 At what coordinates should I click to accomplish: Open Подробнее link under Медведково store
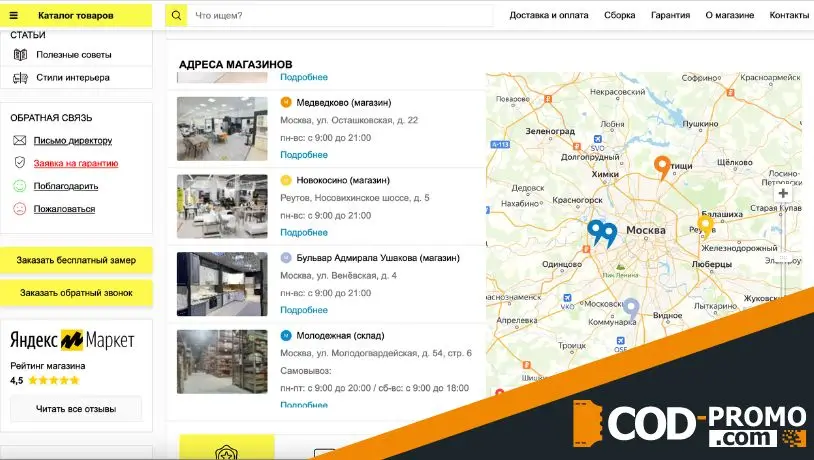click(304, 155)
